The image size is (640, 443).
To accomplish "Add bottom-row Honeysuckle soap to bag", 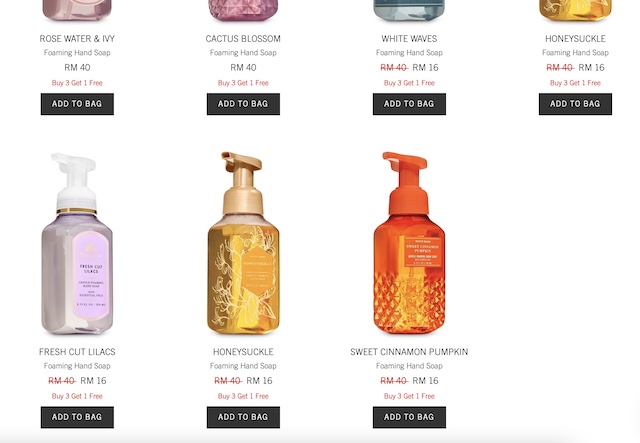I will pos(243,417).
